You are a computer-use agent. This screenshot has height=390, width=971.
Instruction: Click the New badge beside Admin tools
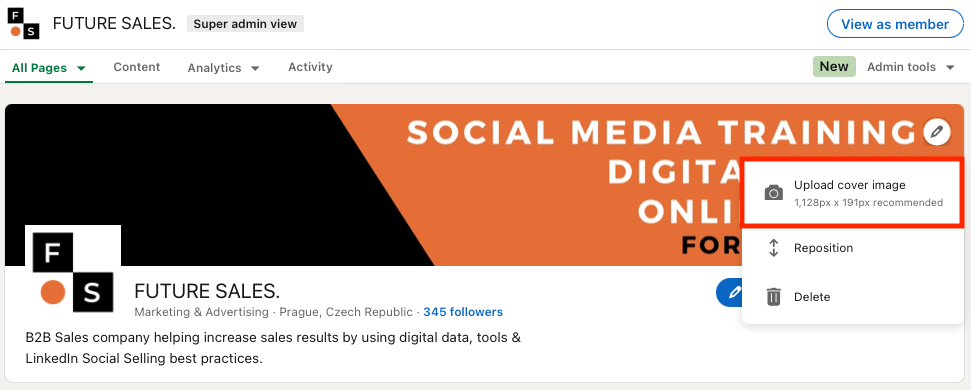tap(834, 67)
